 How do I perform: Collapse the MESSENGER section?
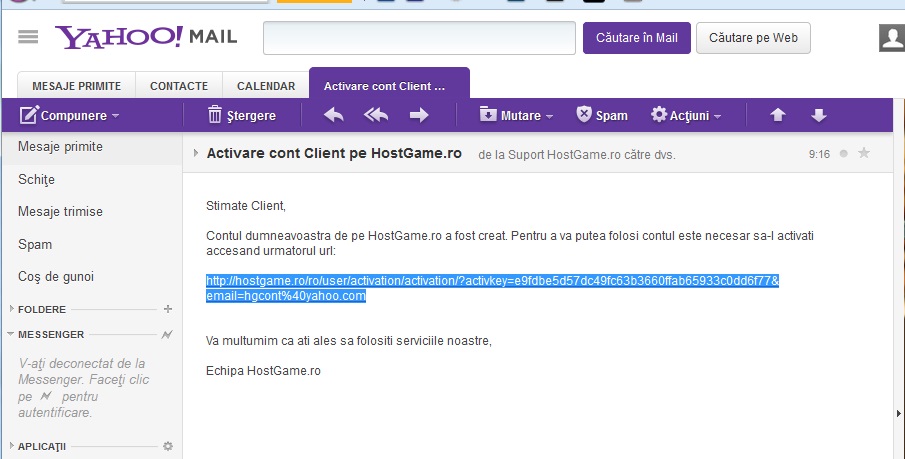[11, 334]
